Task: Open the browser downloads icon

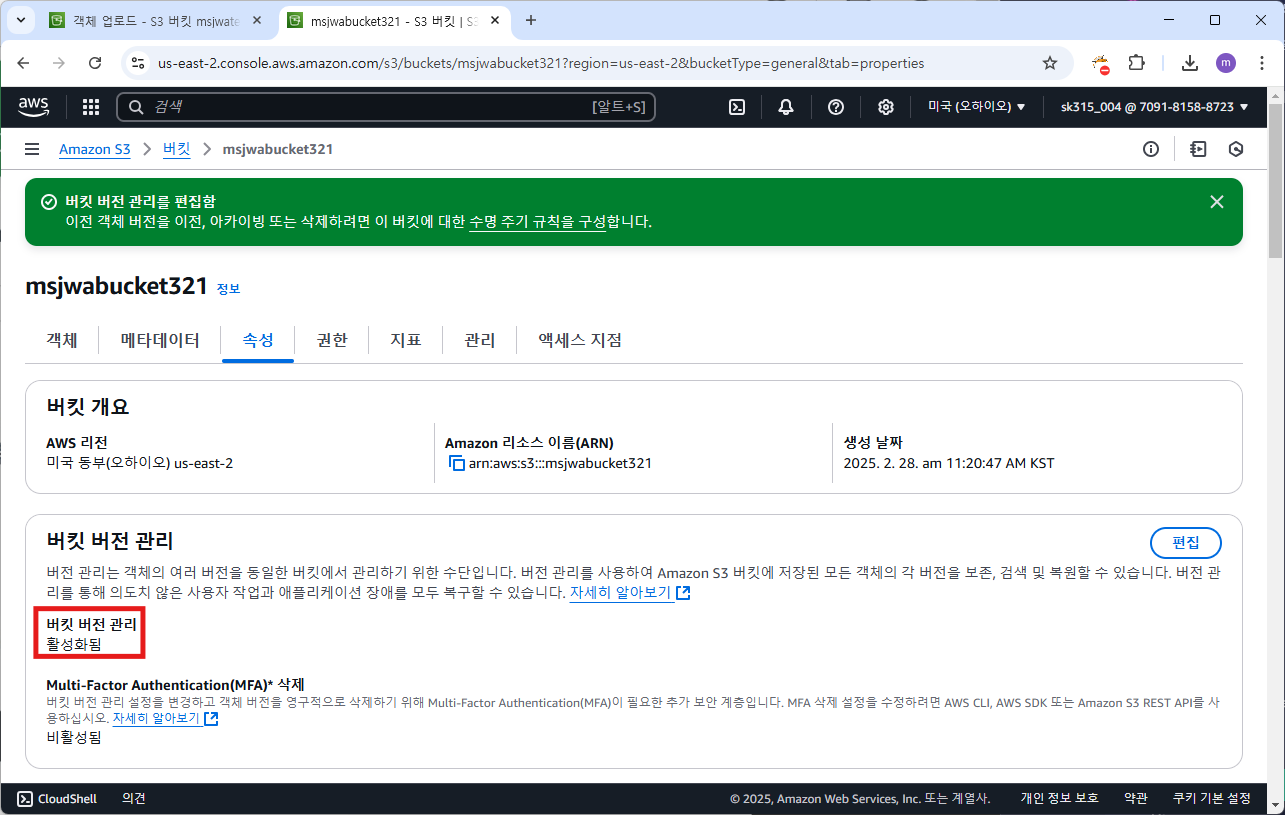Action: click(1189, 63)
